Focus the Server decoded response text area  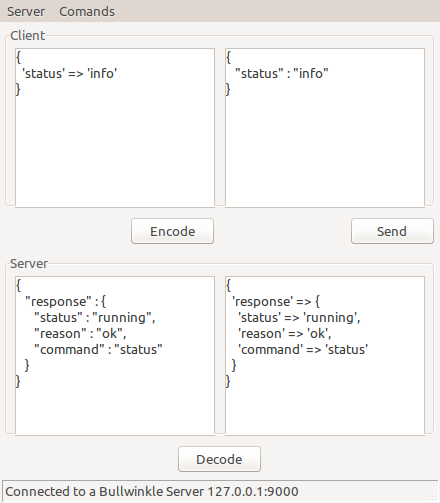click(x=325, y=356)
